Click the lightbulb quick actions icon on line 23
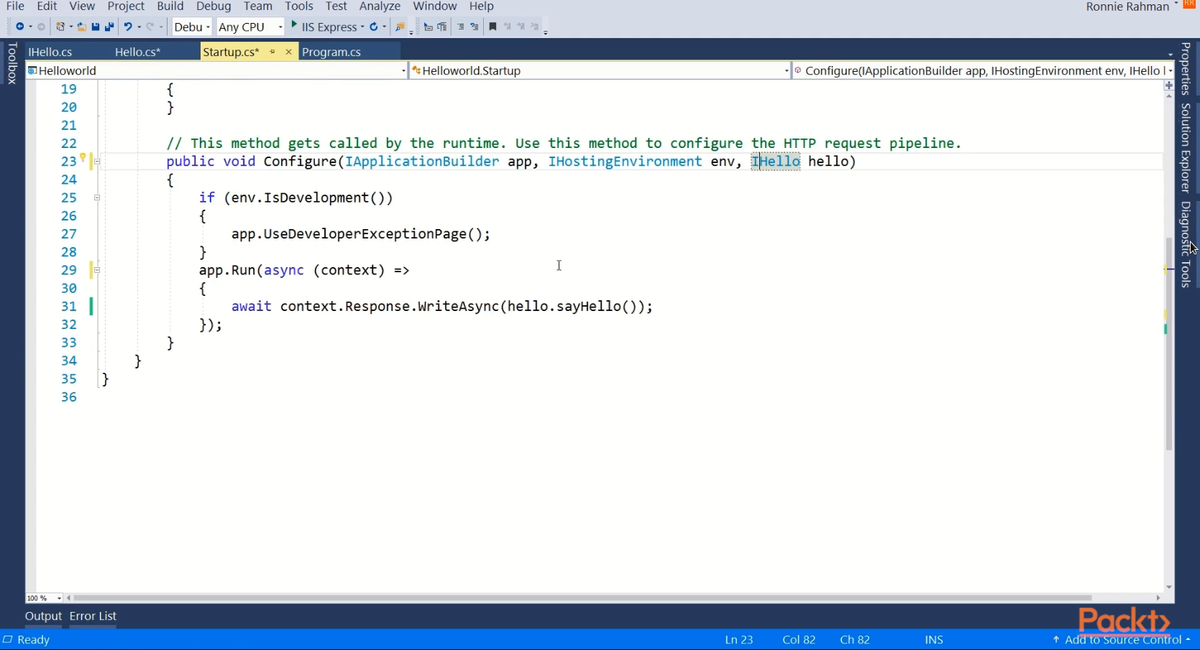The width and height of the screenshot is (1200, 650). pos(84,159)
